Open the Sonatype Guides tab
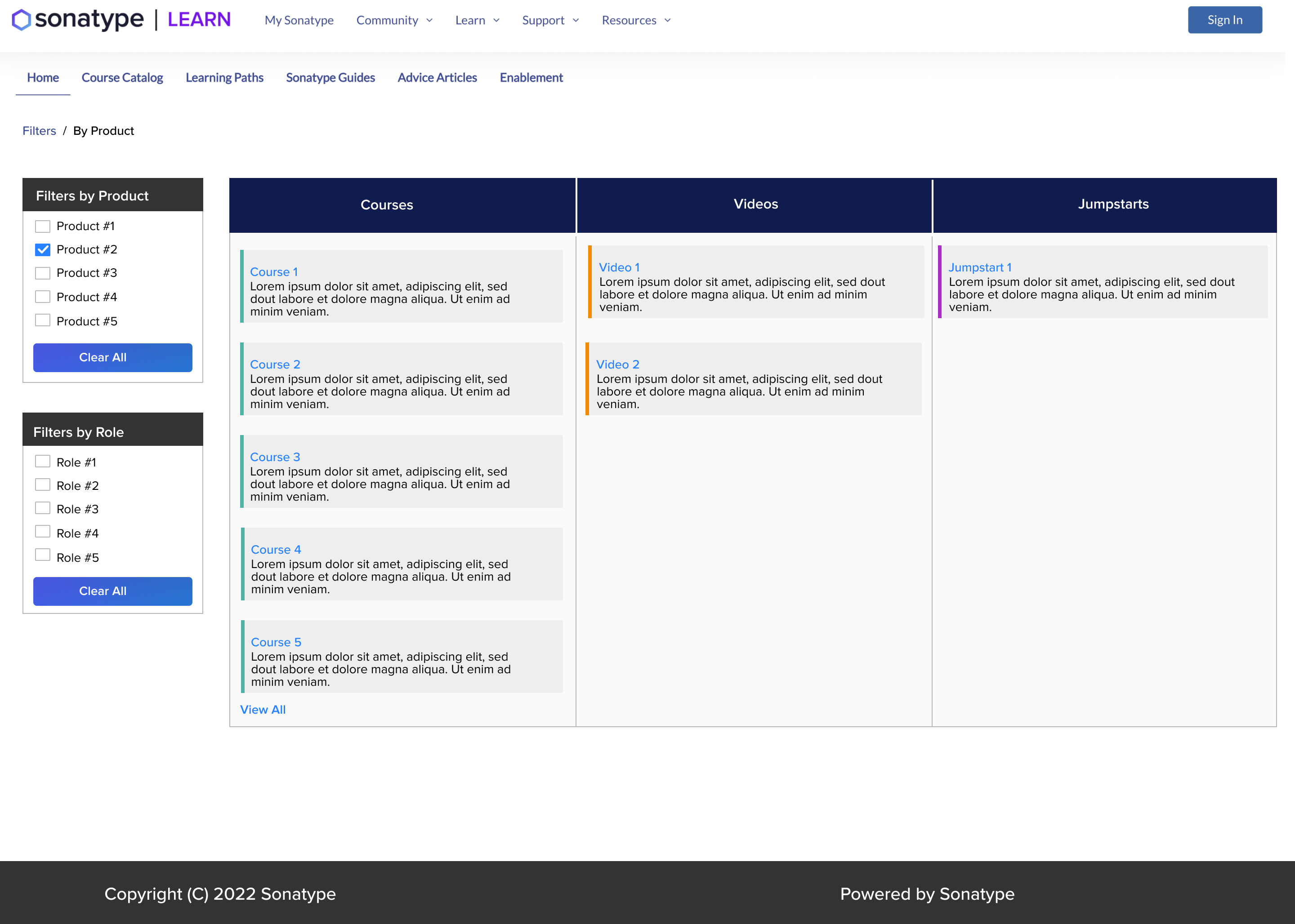 330,77
